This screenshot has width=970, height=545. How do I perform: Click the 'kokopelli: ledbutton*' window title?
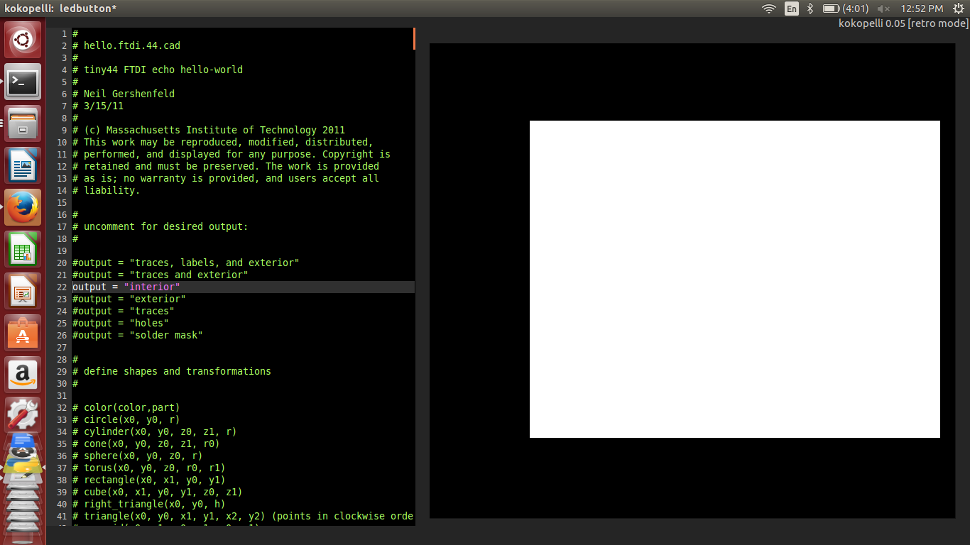point(61,8)
